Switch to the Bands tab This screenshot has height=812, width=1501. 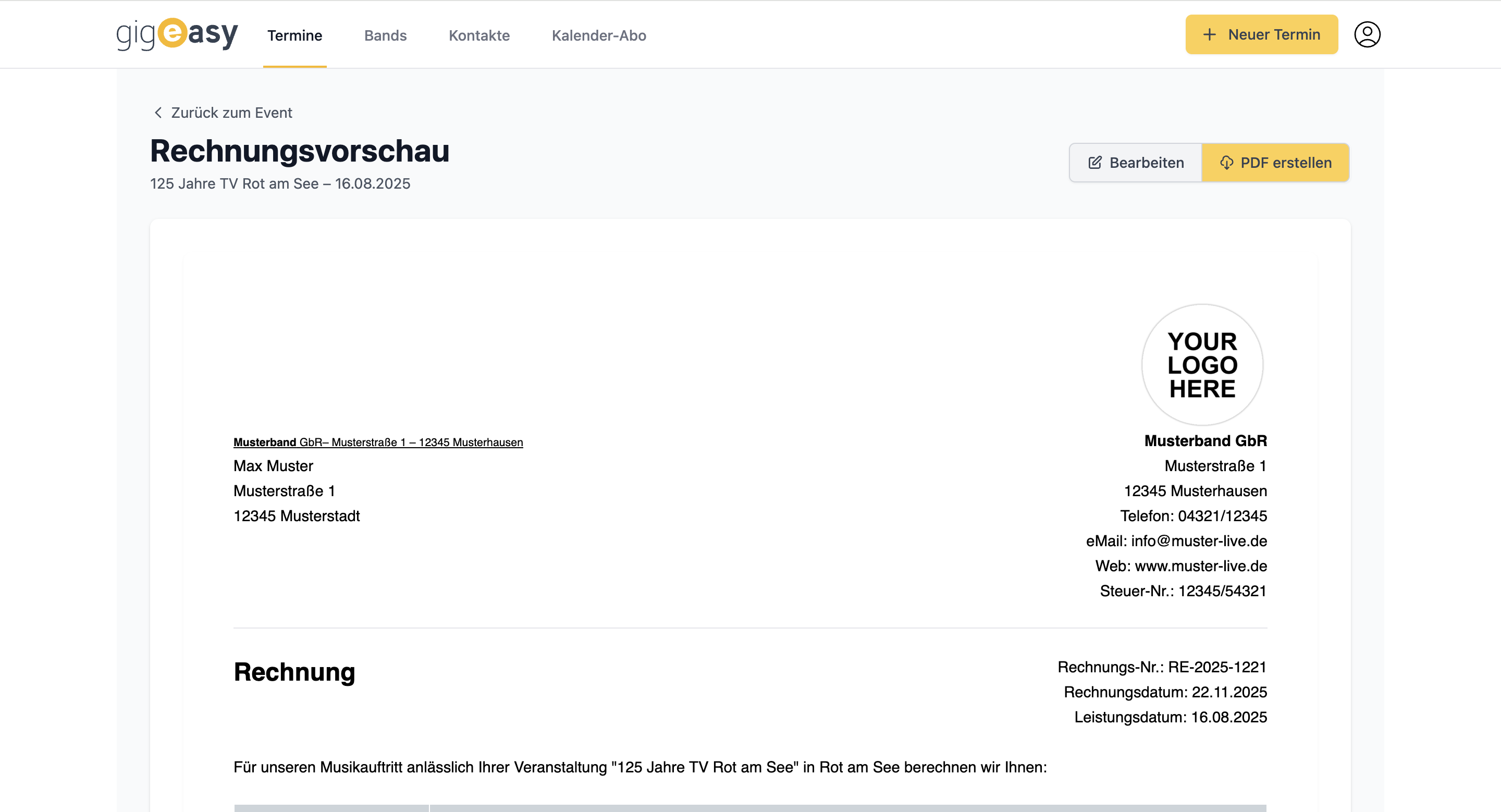point(385,35)
